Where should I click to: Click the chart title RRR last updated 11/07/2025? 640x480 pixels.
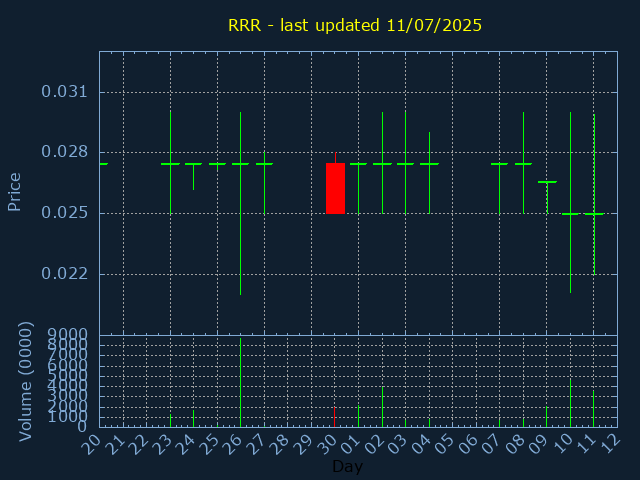[x=355, y=25]
